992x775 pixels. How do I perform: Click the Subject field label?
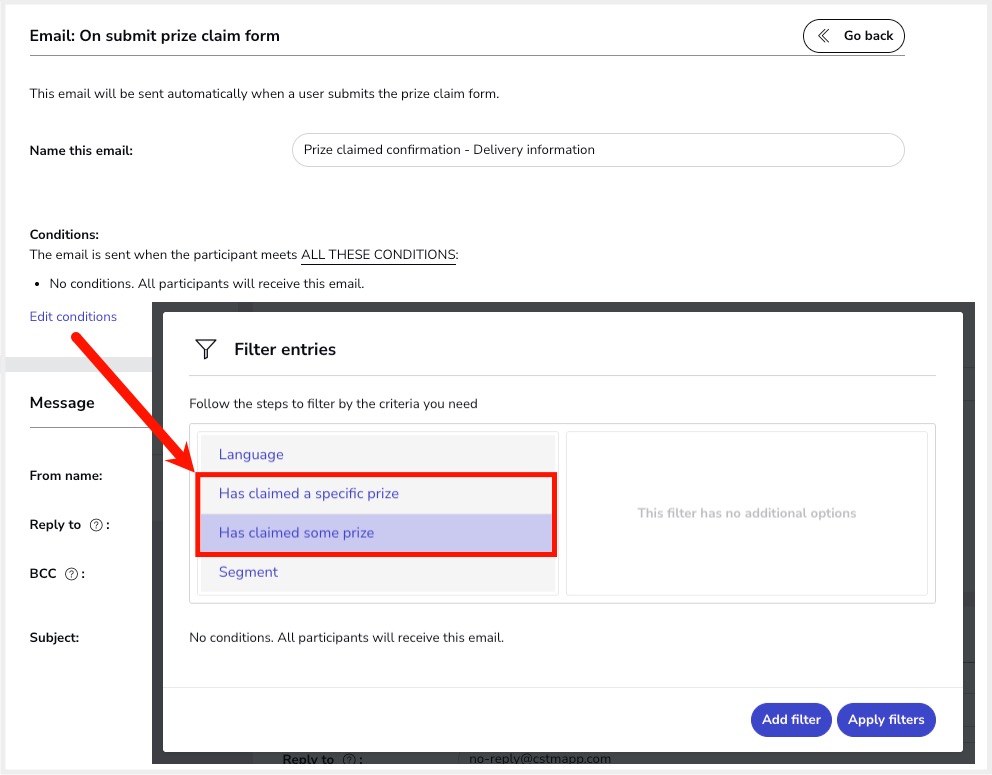pyautogui.click(x=54, y=637)
